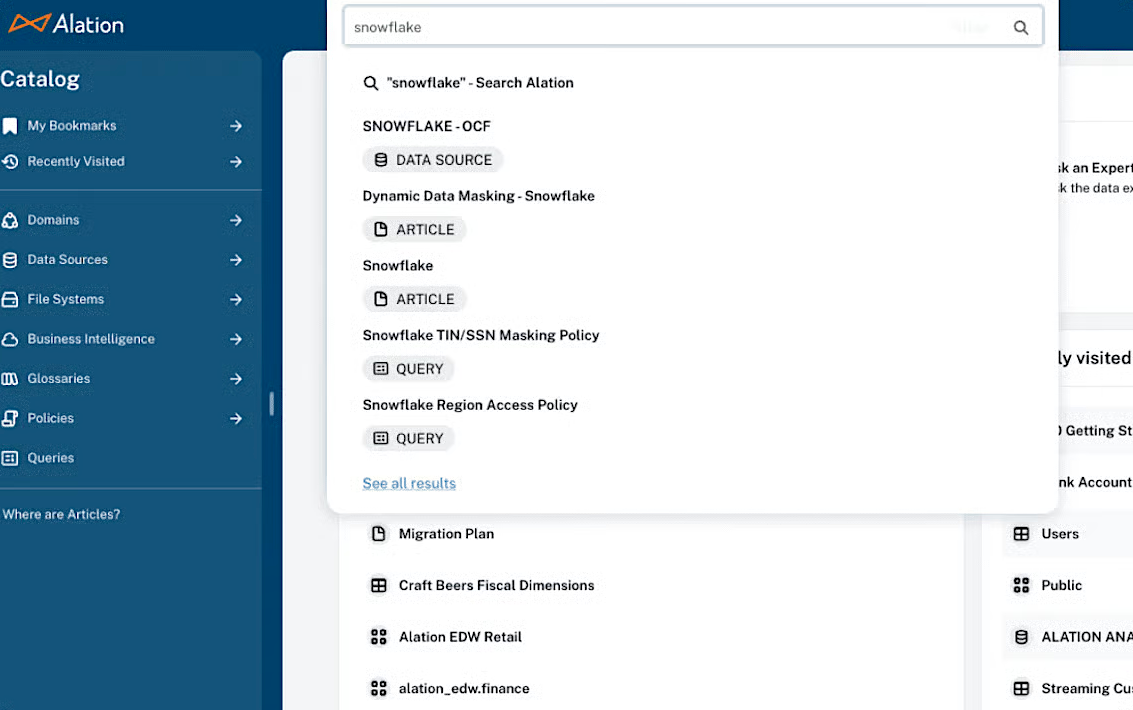The height and width of the screenshot is (710, 1133).
Task: Open the Business Intelligence catalog section
Action: tap(91, 339)
